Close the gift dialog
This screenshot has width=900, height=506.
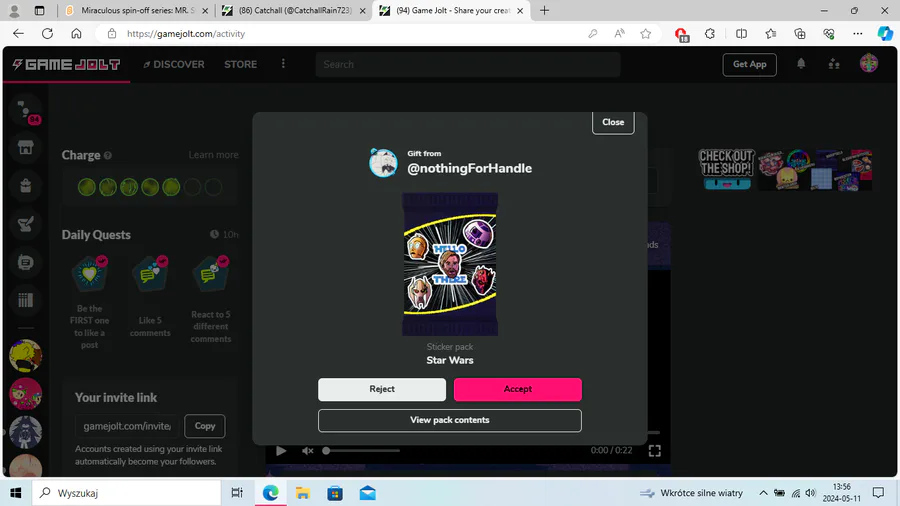coord(613,122)
